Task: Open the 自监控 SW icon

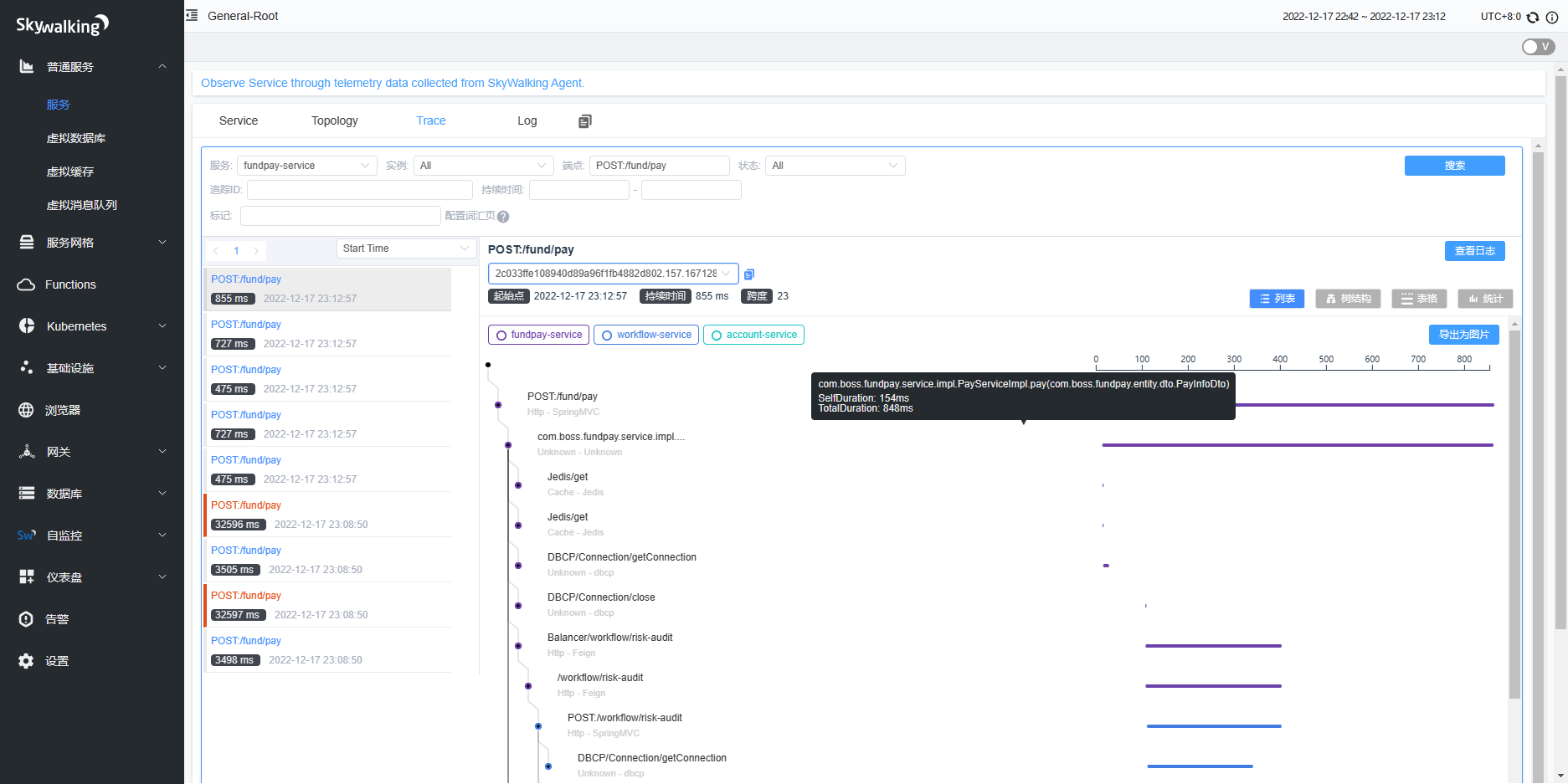Action: [x=27, y=535]
